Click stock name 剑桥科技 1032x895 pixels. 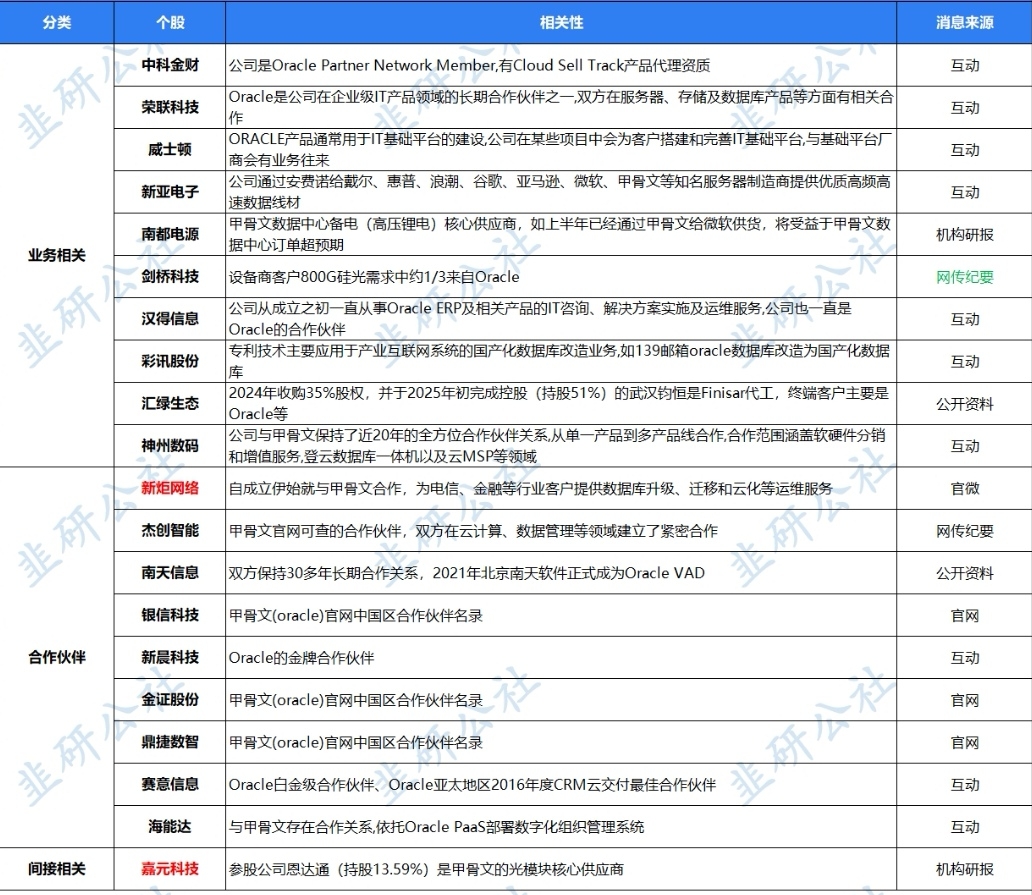(x=170, y=276)
